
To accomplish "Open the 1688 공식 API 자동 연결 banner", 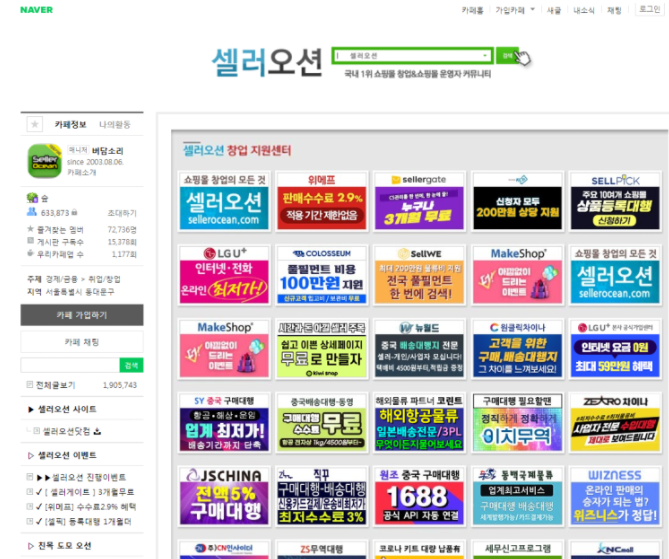I will click(x=419, y=496).
